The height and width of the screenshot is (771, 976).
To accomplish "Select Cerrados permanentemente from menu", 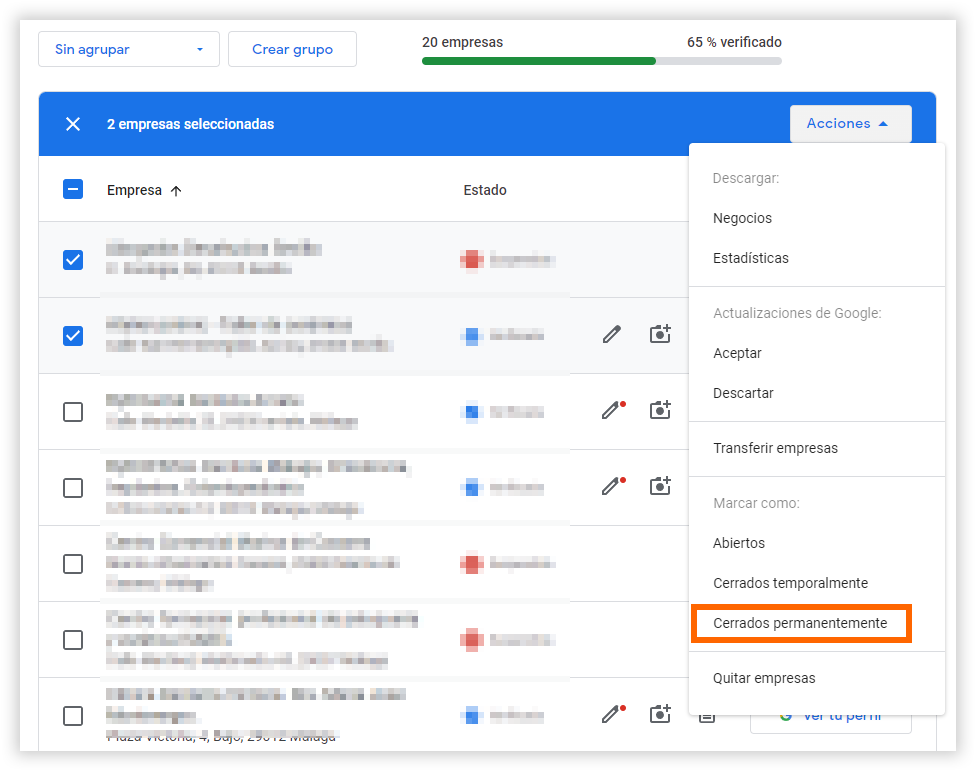I will pos(800,623).
